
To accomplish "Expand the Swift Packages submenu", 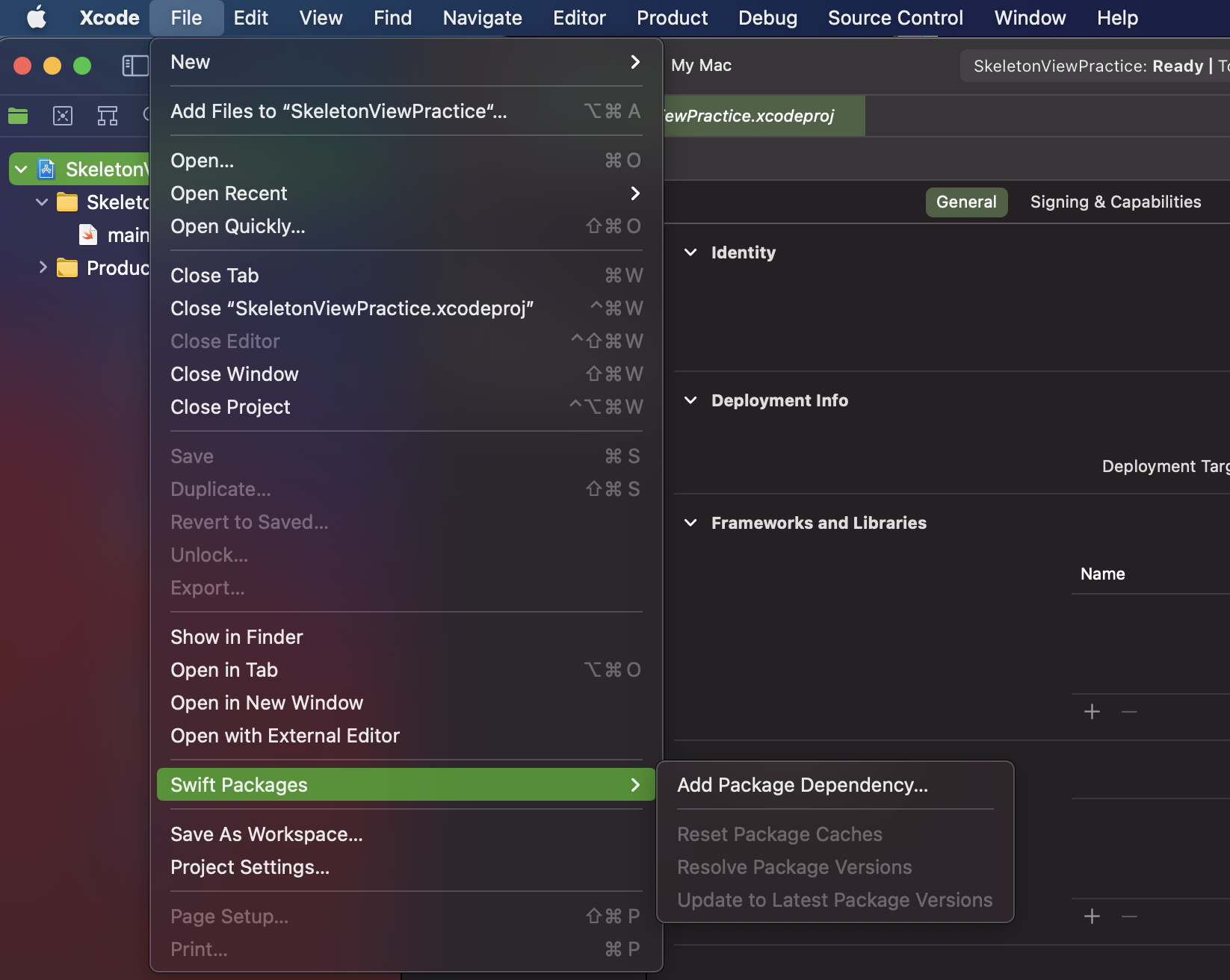I will (x=406, y=785).
